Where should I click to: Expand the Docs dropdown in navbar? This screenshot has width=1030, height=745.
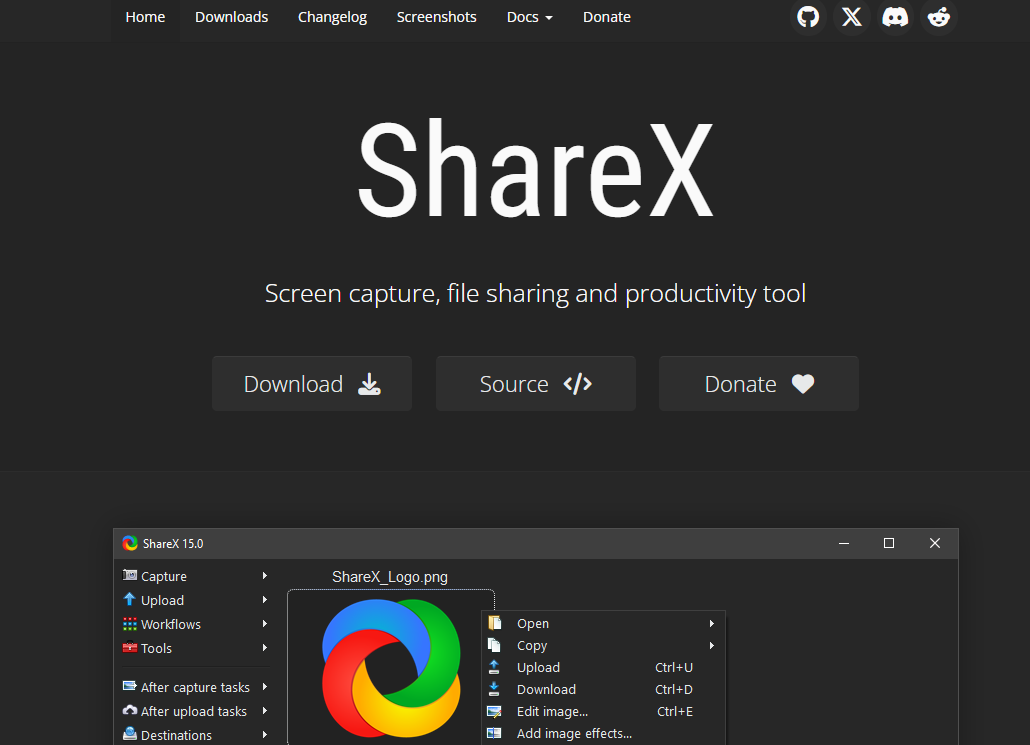pyautogui.click(x=529, y=17)
